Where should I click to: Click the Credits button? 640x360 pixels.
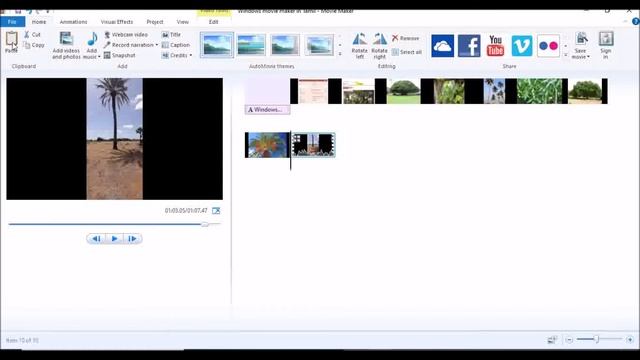point(175,55)
